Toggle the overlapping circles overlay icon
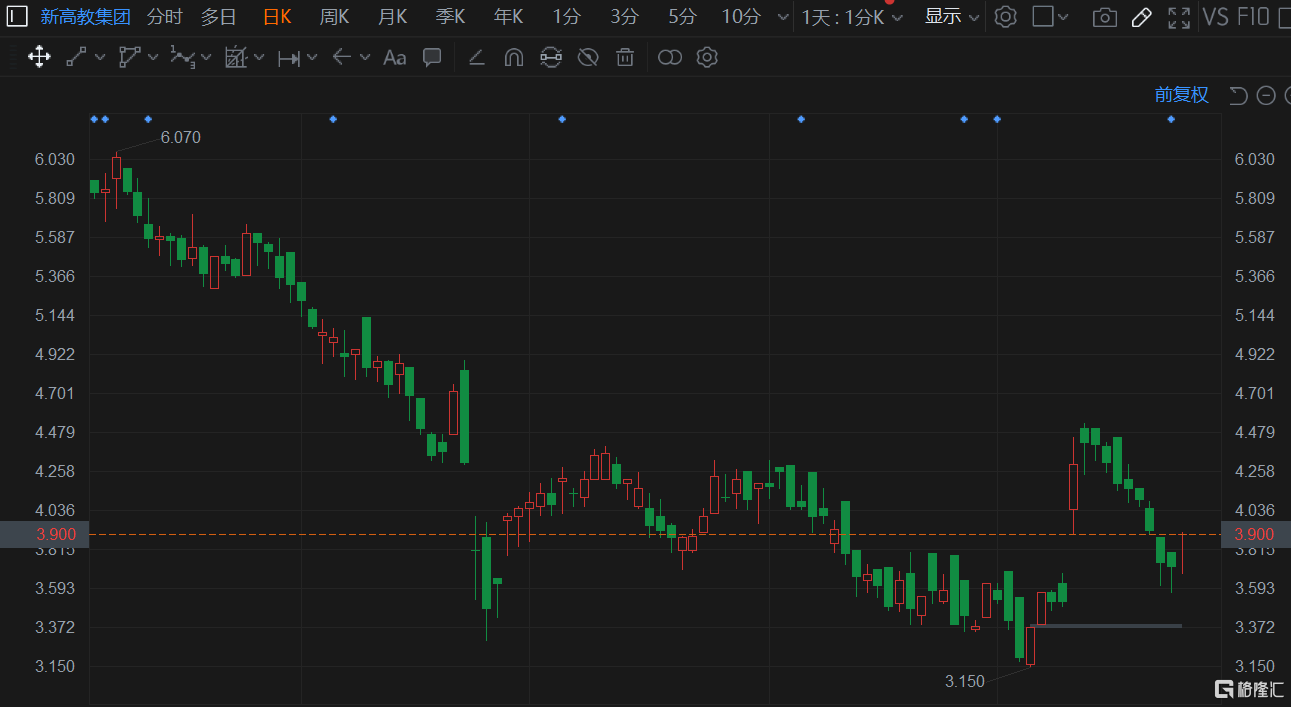Image resolution: width=1291 pixels, height=707 pixels. (670, 58)
